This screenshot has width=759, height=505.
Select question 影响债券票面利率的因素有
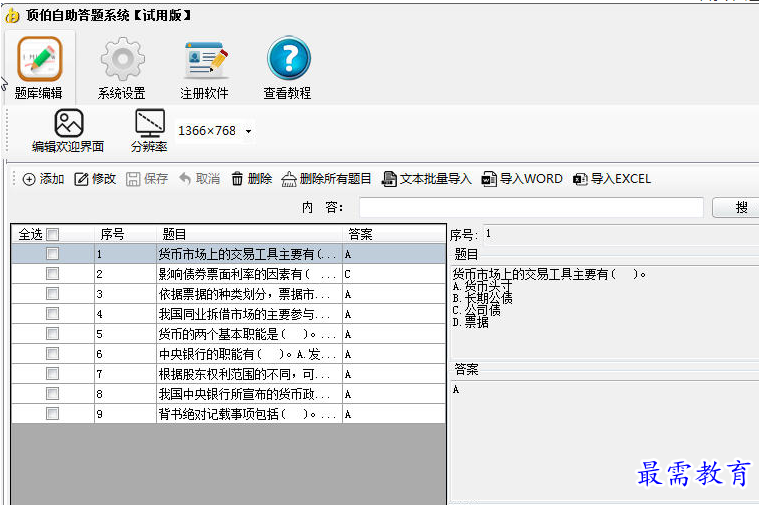pyautogui.click(x=249, y=274)
